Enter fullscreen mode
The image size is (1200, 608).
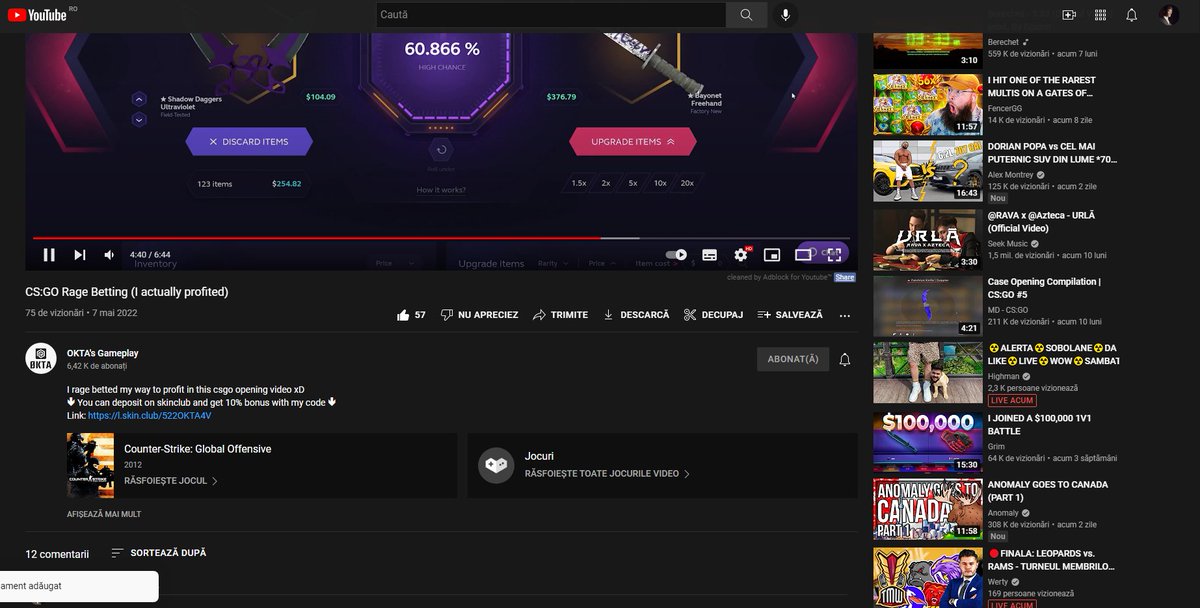[x=834, y=255]
